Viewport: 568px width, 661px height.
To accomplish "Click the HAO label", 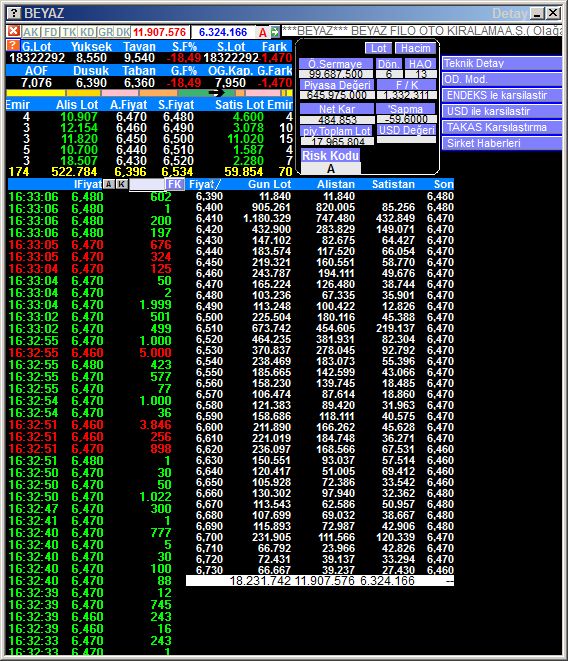I will tap(420, 64).
